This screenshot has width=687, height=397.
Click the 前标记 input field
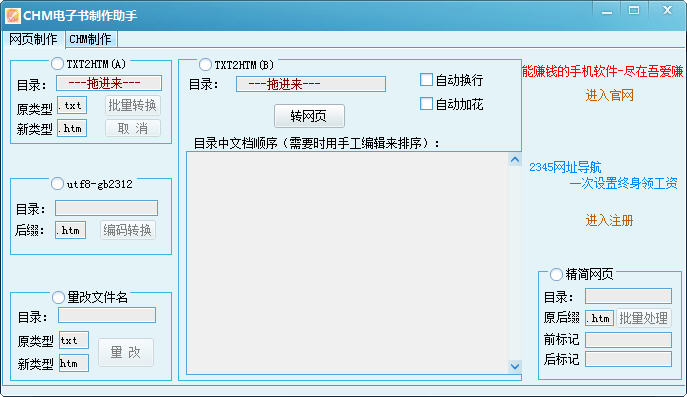point(628,340)
